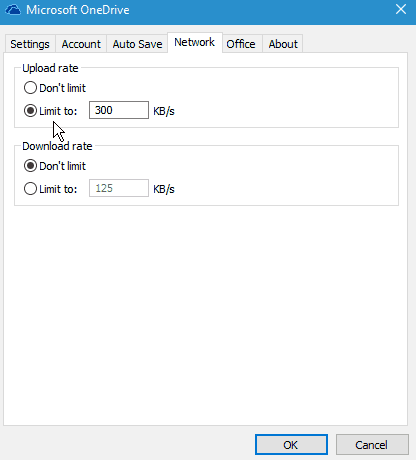
Task: Open the Account tab
Action: pos(81,44)
